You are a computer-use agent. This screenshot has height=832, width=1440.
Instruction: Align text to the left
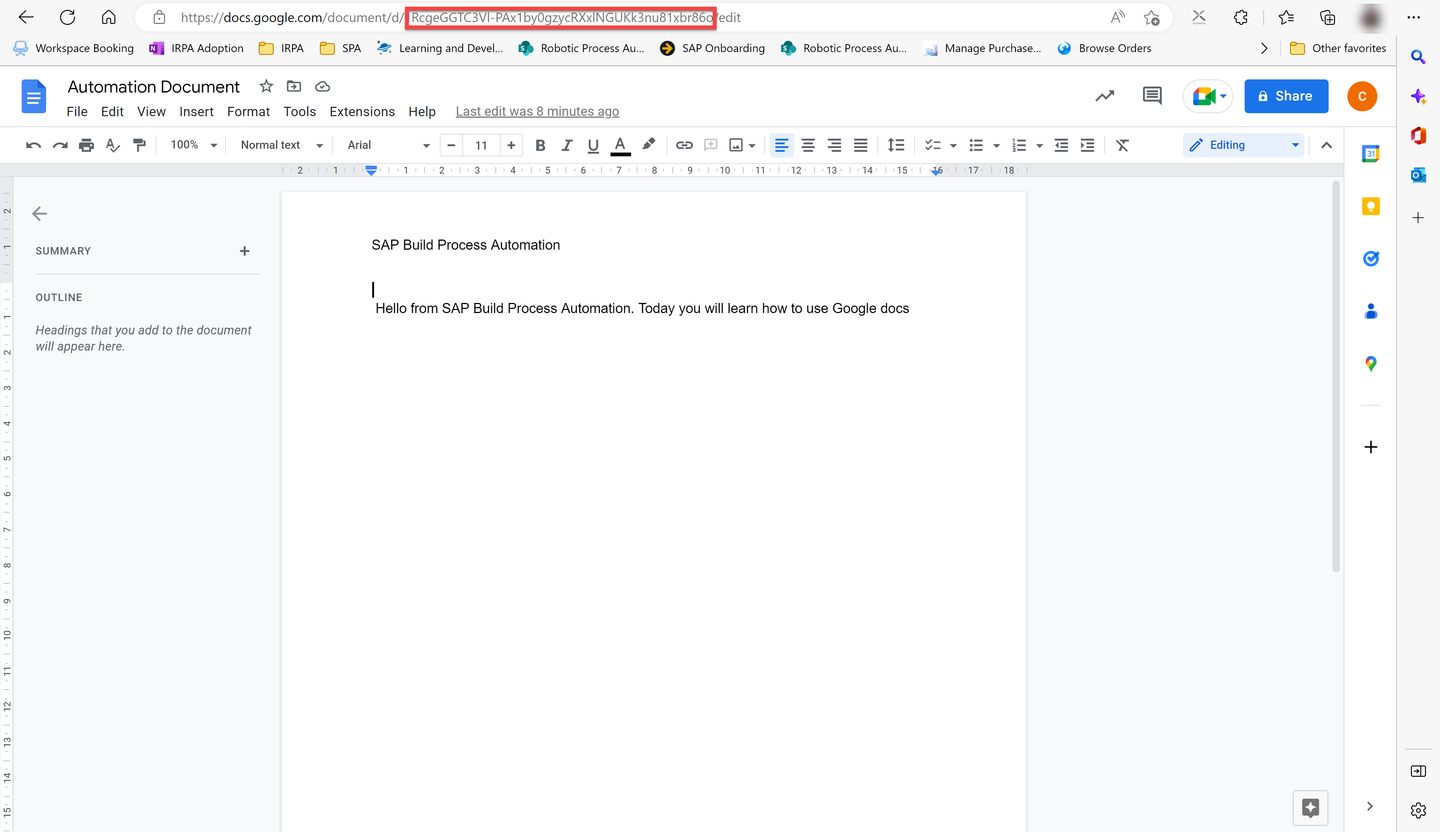(x=782, y=145)
